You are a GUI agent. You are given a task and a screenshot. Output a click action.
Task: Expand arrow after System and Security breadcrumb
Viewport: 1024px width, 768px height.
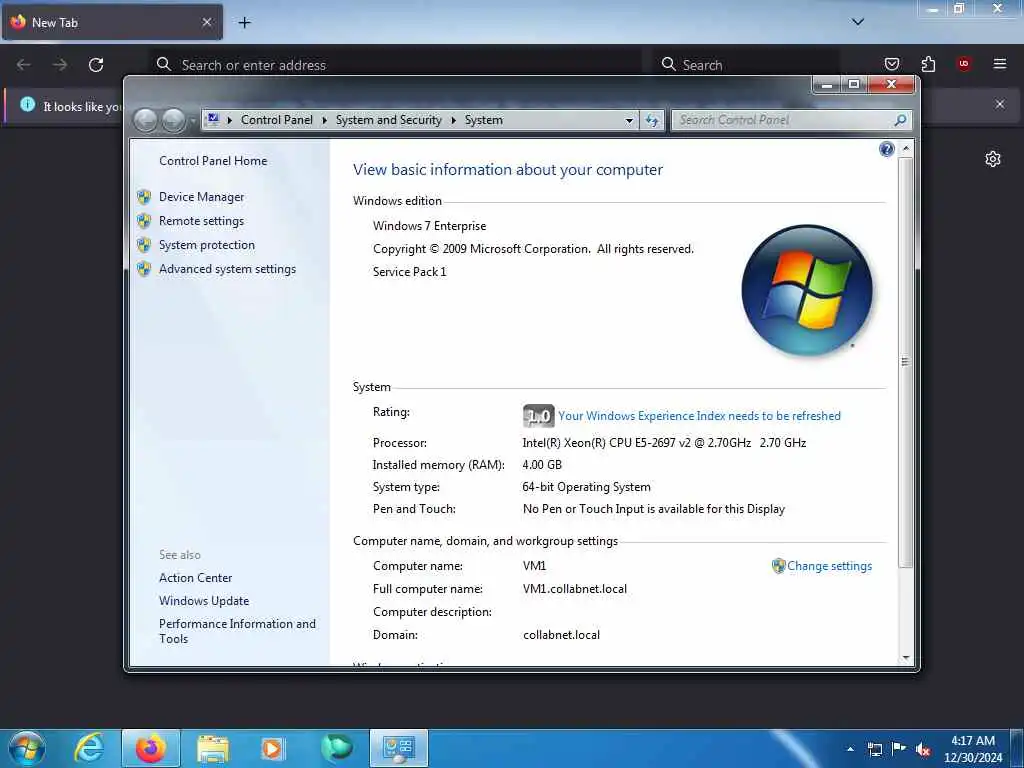(x=453, y=121)
